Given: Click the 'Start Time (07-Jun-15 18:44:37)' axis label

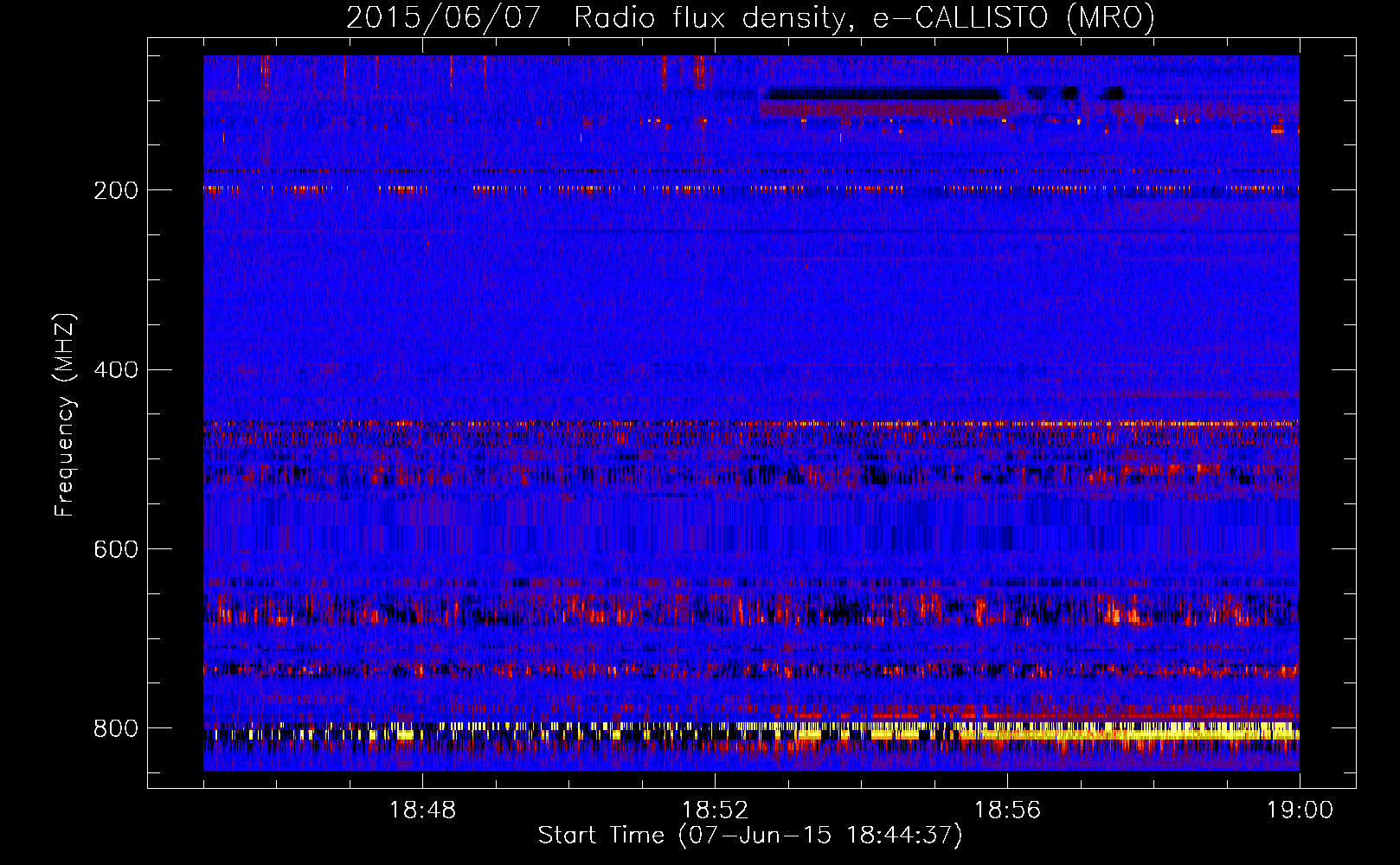Looking at the screenshot, I should coord(750,836).
